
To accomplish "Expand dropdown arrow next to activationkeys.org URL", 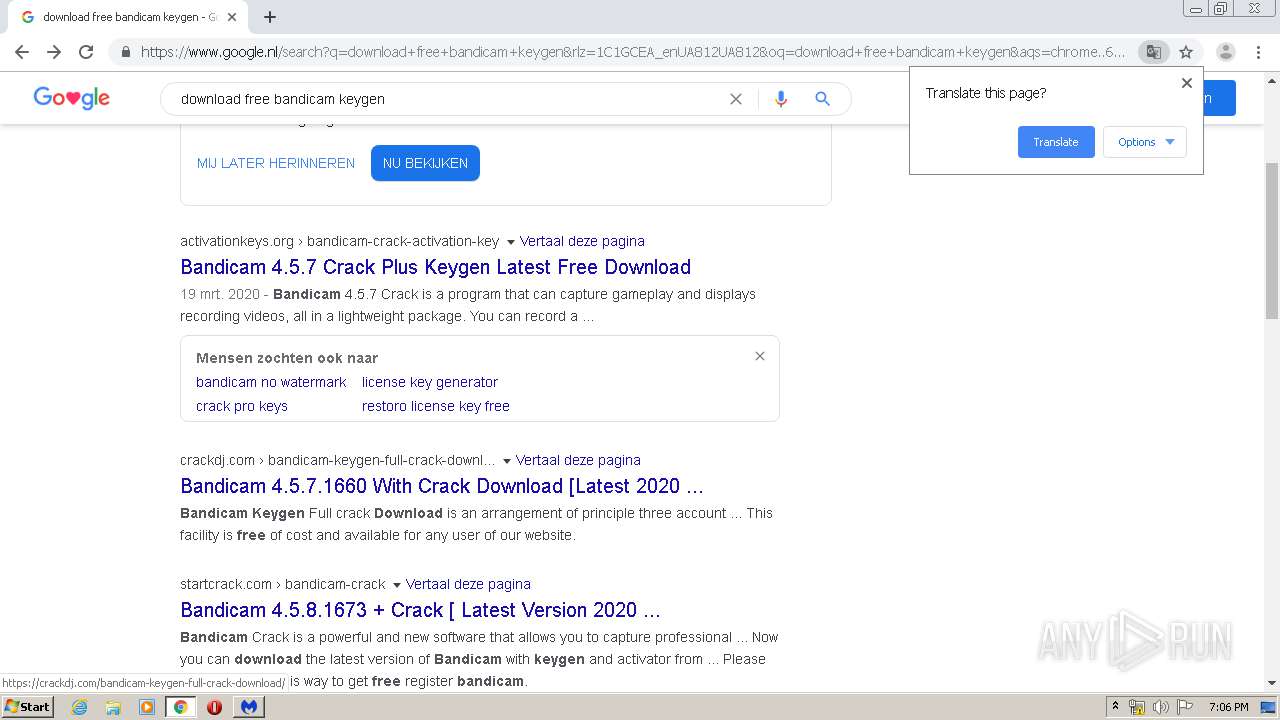I will [510, 242].
